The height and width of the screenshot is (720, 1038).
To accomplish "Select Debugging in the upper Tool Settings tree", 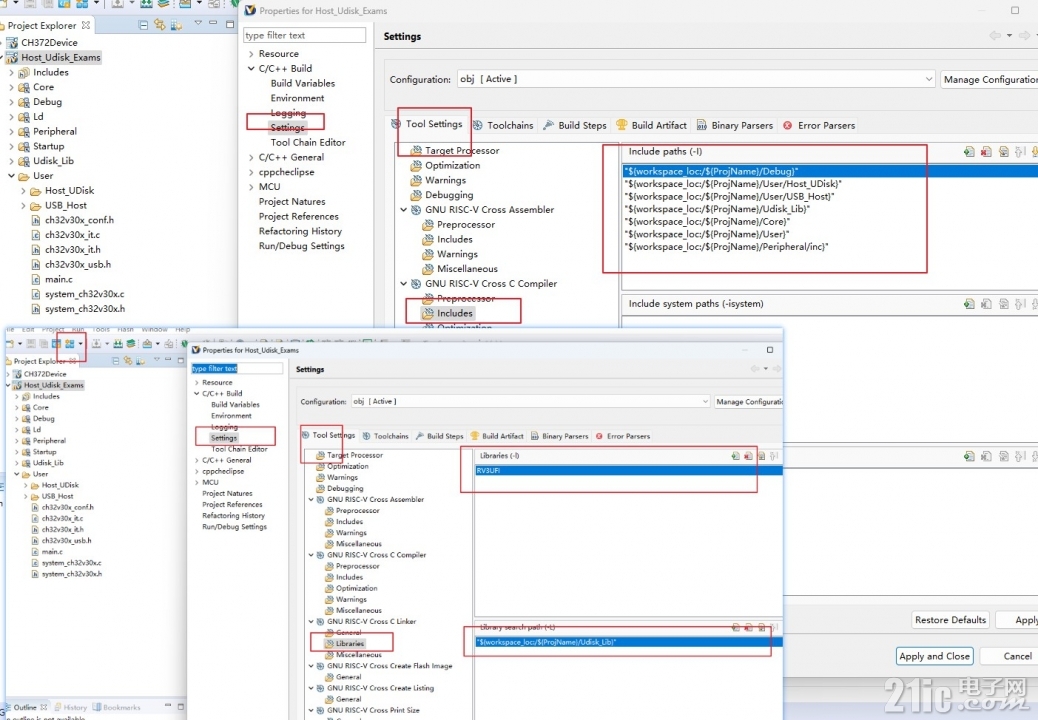I will (449, 195).
